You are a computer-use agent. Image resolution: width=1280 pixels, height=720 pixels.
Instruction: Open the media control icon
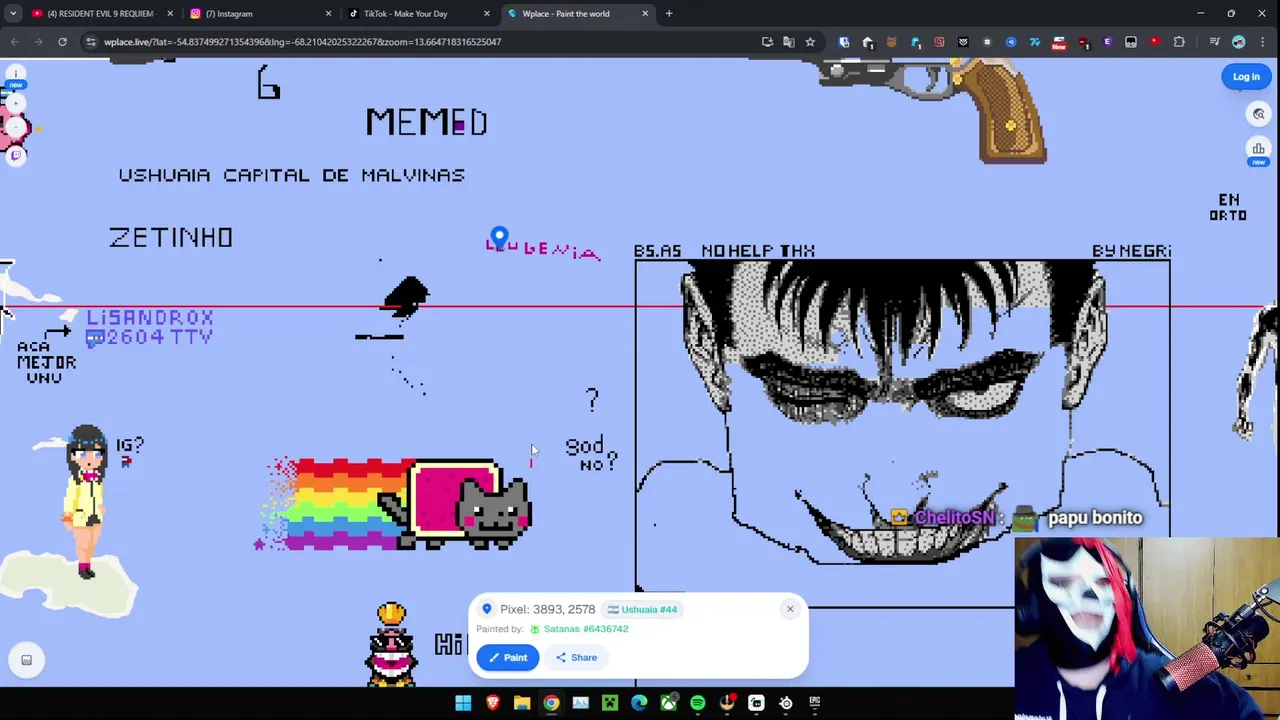click(x=1214, y=42)
